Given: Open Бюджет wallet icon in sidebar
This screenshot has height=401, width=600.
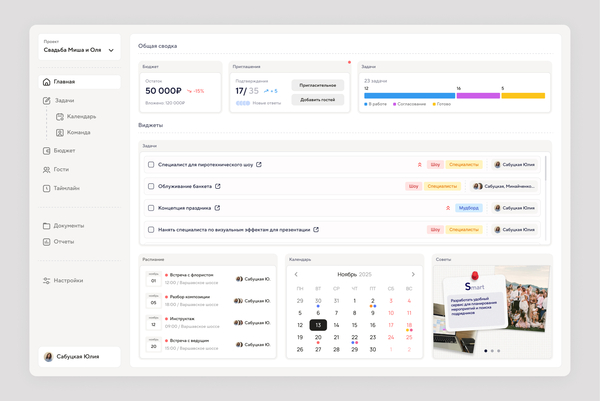Looking at the screenshot, I should (46, 151).
